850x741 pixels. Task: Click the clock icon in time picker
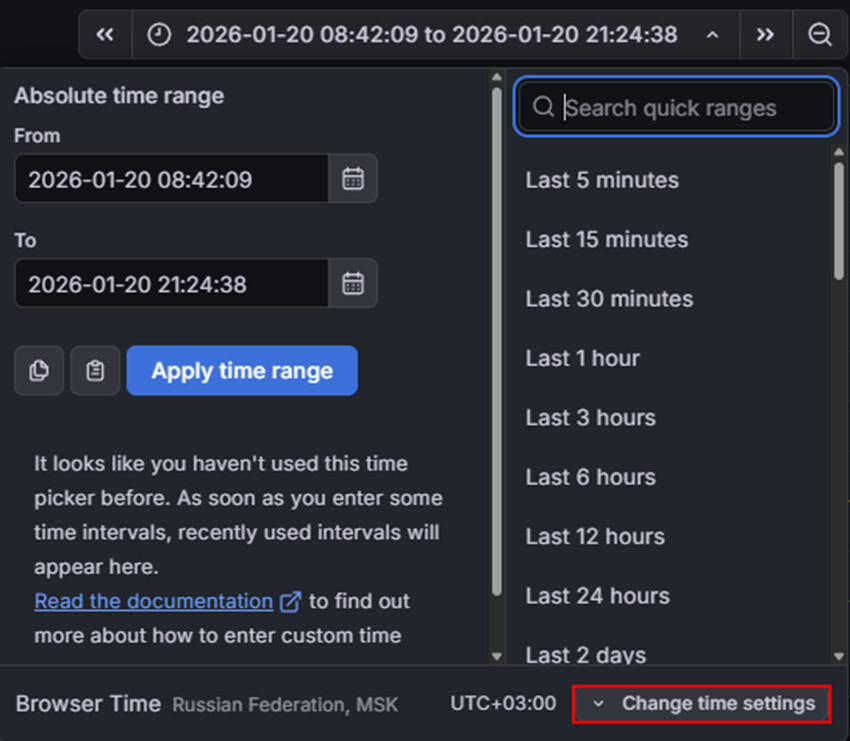[x=159, y=35]
